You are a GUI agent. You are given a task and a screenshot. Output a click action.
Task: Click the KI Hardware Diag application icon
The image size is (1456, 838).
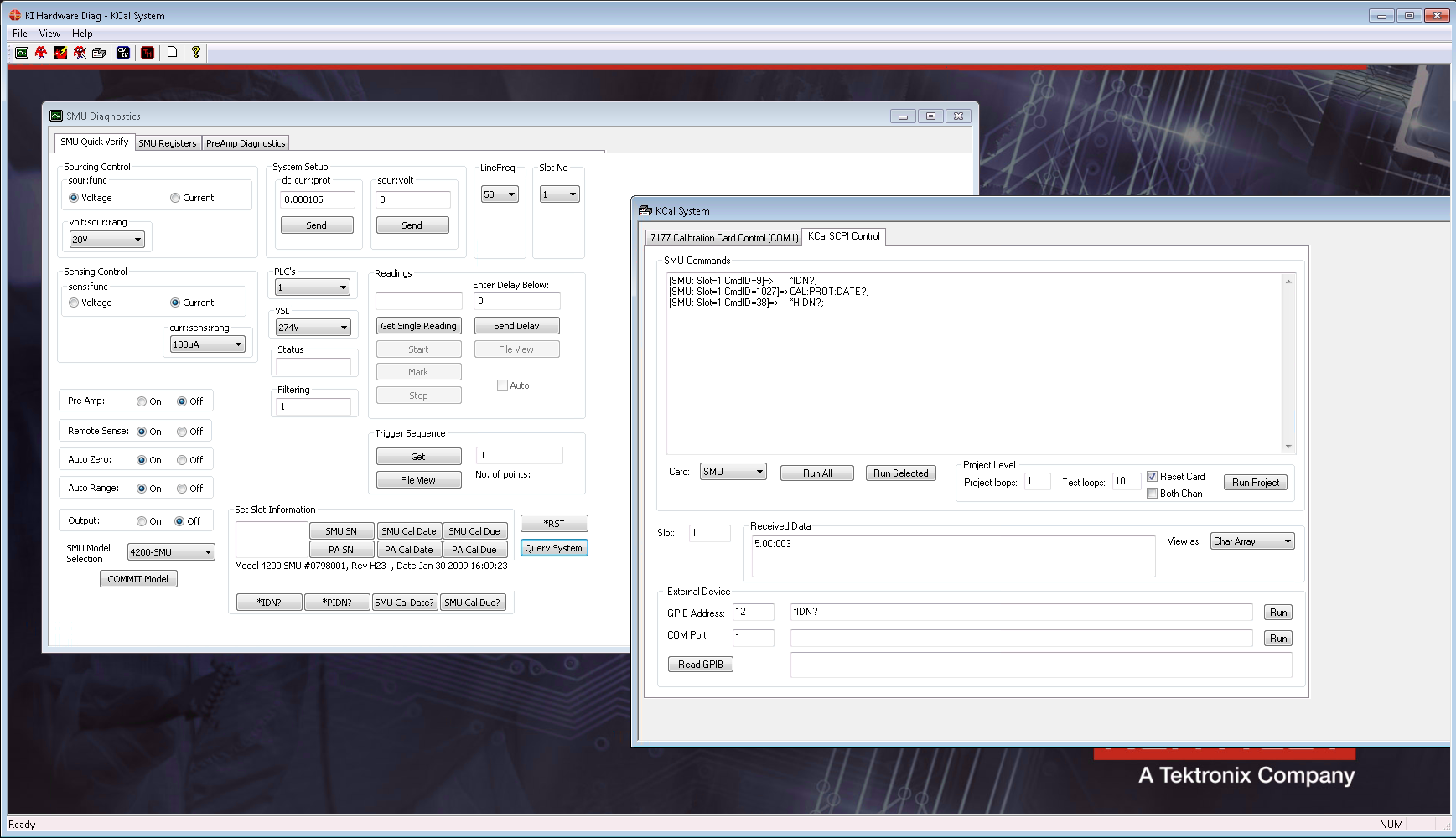(14, 15)
